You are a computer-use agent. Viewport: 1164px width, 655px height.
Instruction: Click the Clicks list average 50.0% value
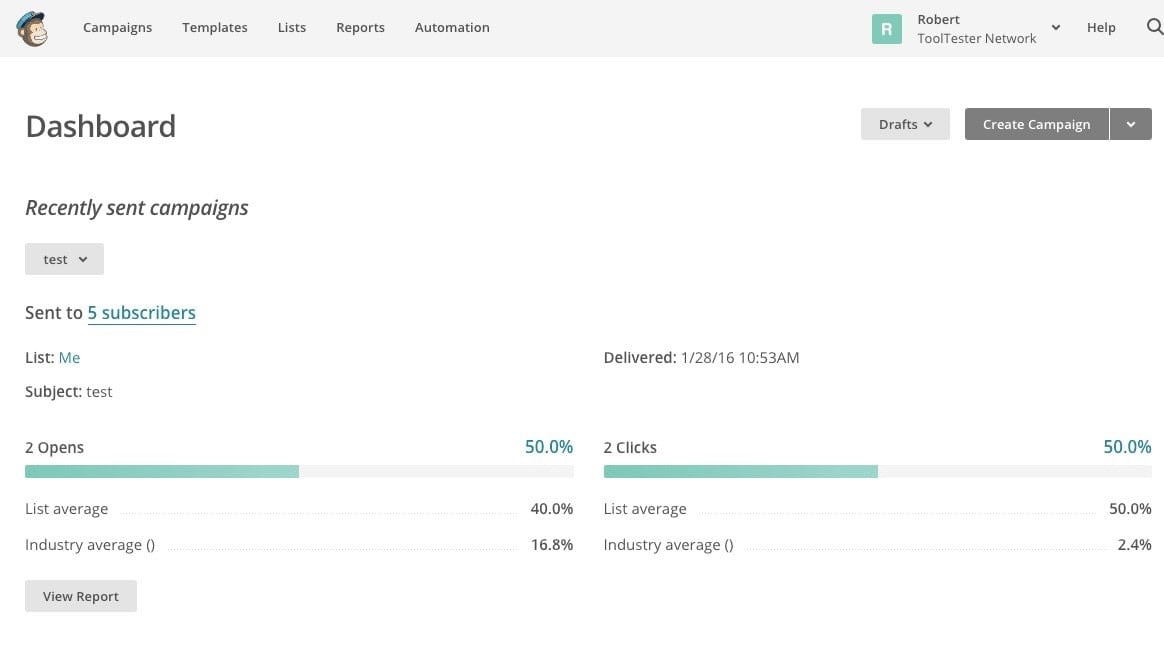click(1130, 509)
